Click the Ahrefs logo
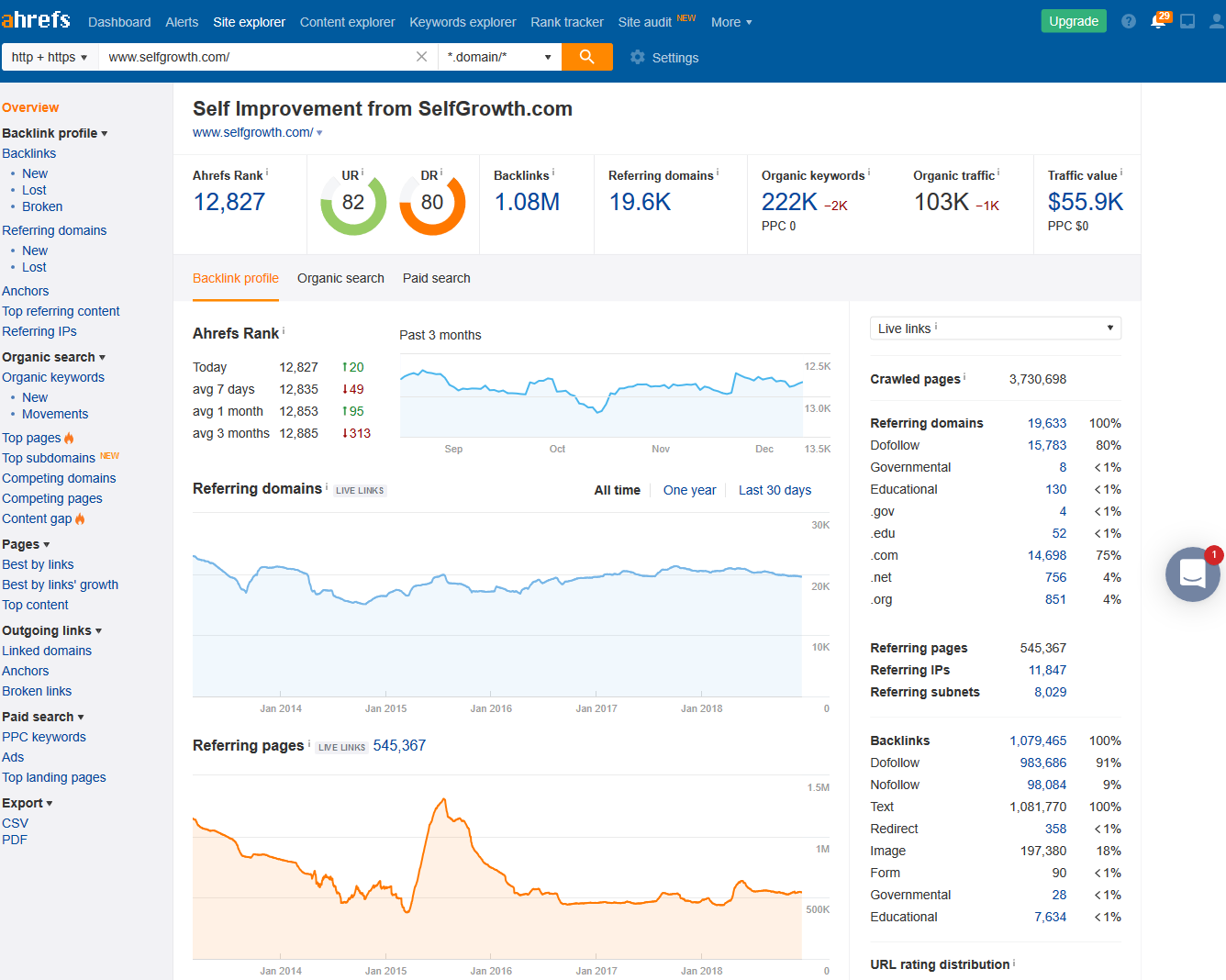Image resolution: width=1226 pixels, height=980 pixels. click(37, 19)
